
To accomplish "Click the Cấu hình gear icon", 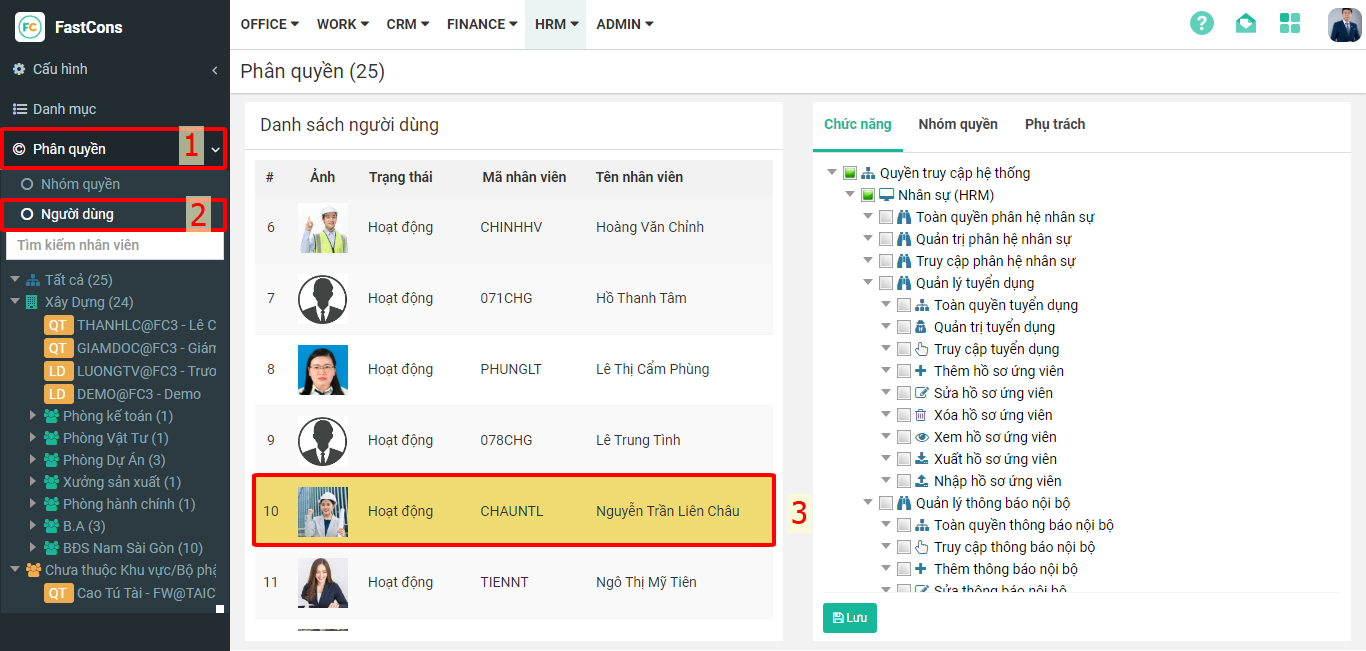I will (19, 69).
